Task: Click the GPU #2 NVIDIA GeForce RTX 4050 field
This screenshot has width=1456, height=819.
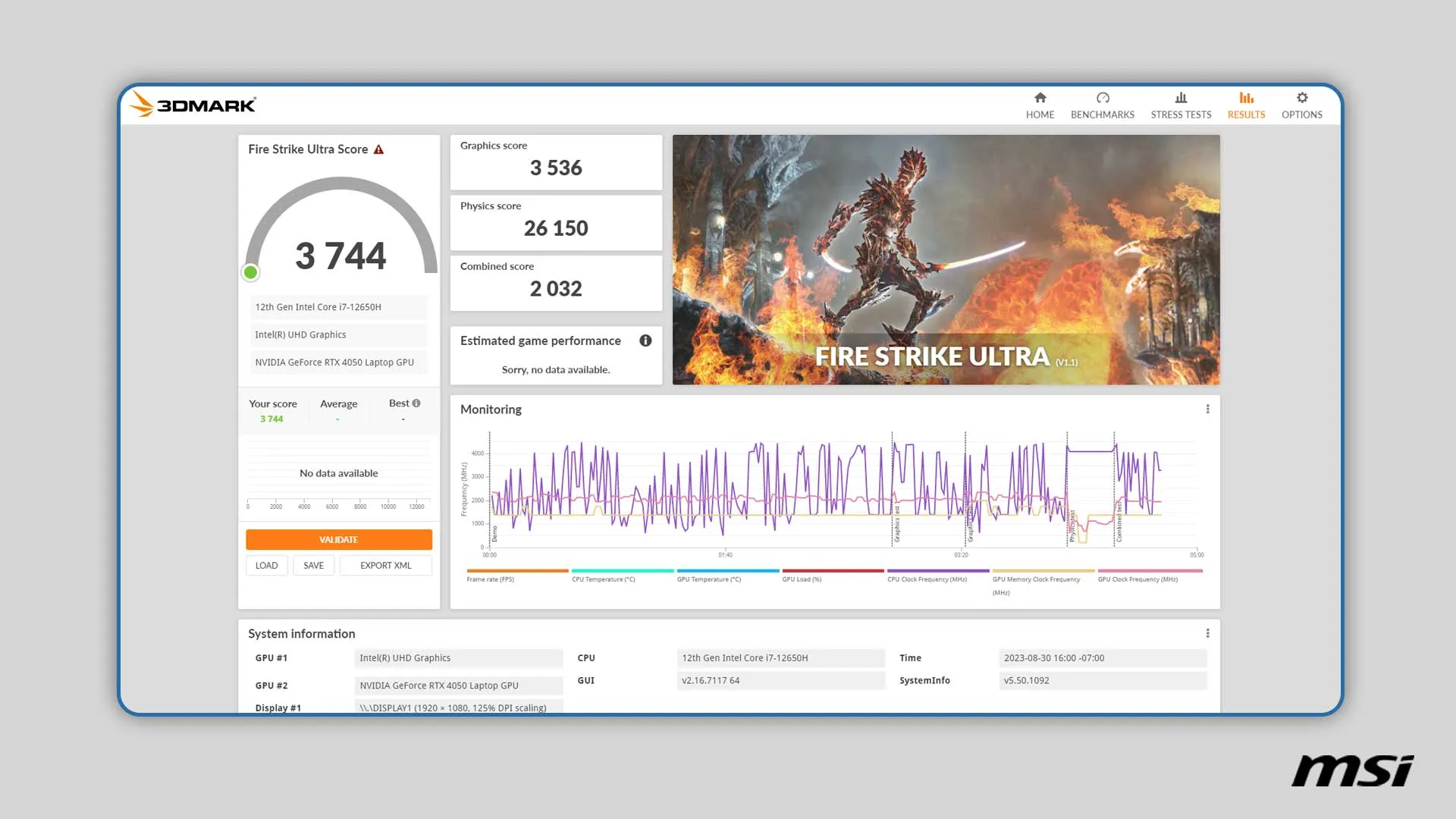Action: coord(459,686)
